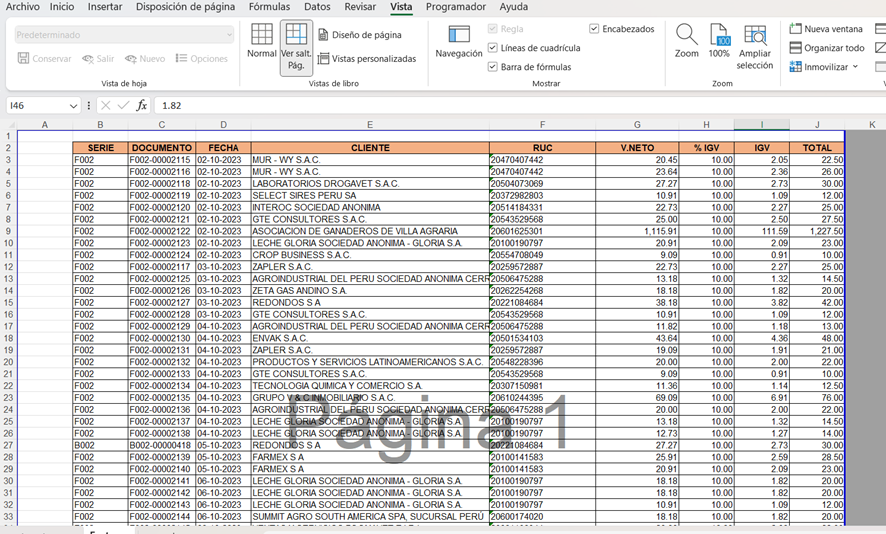Image resolution: width=886 pixels, height=534 pixels.
Task: Click Organizar todo button
Action: tap(827, 48)
